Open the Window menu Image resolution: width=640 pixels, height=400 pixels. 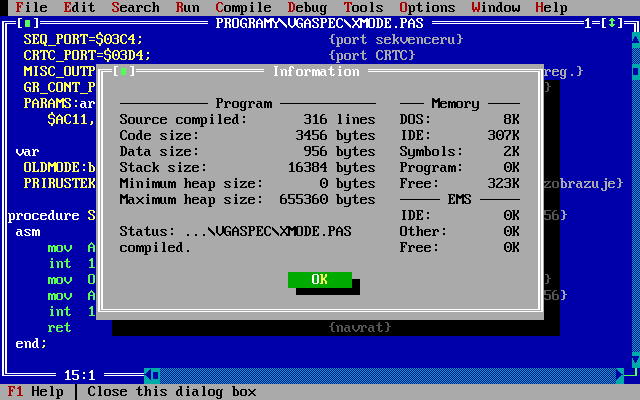click(496, 7)
